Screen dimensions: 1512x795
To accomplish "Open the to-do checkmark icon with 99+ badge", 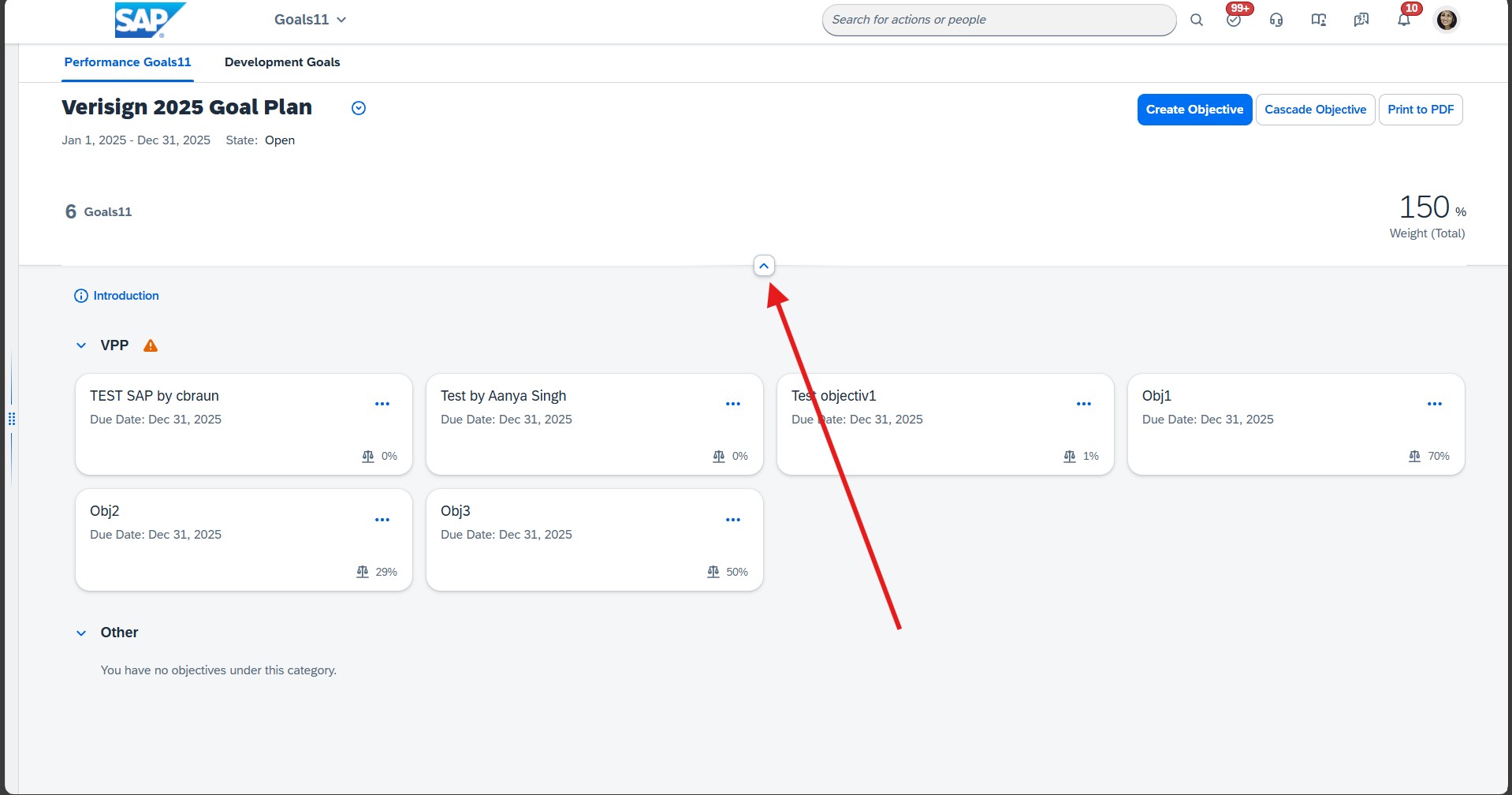I will point(1235,19).
